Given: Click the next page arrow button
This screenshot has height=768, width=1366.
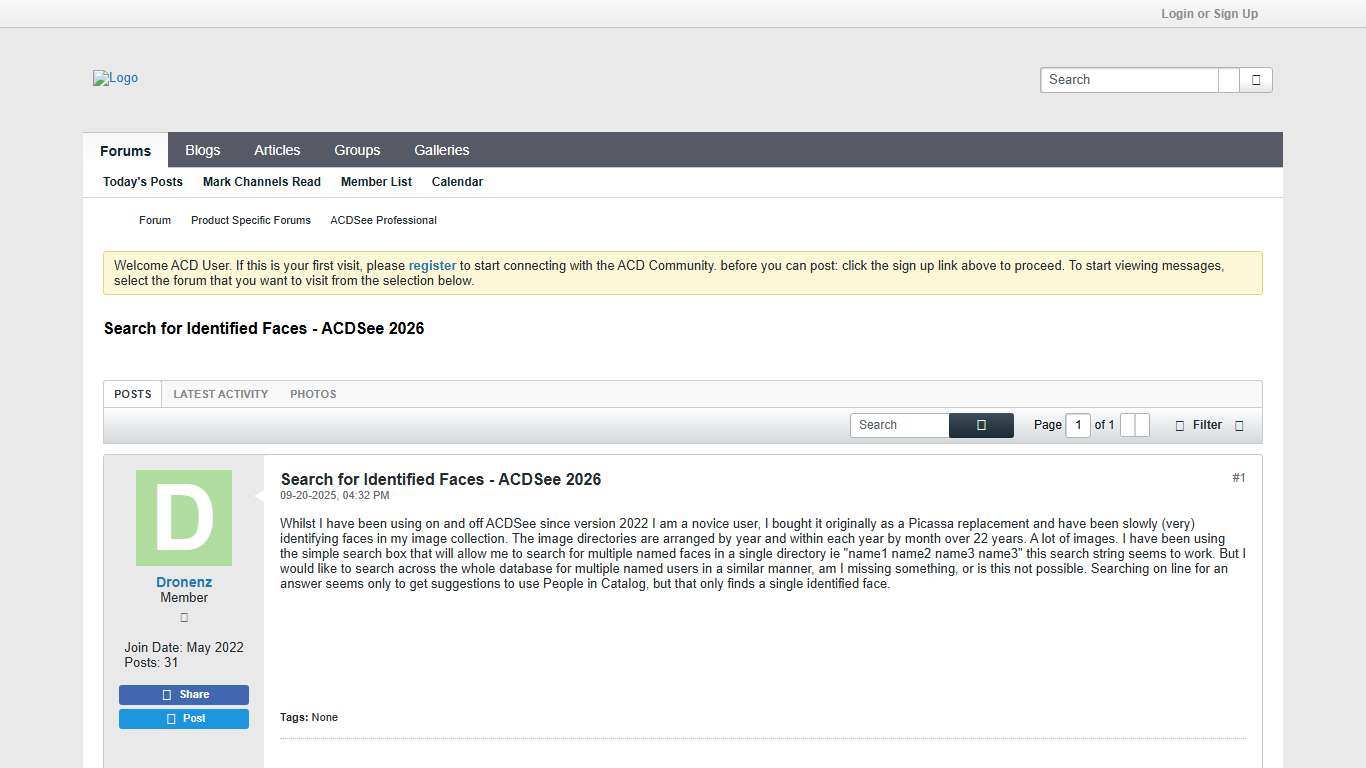Looking at the screenshot, I should coord(1142,425).
